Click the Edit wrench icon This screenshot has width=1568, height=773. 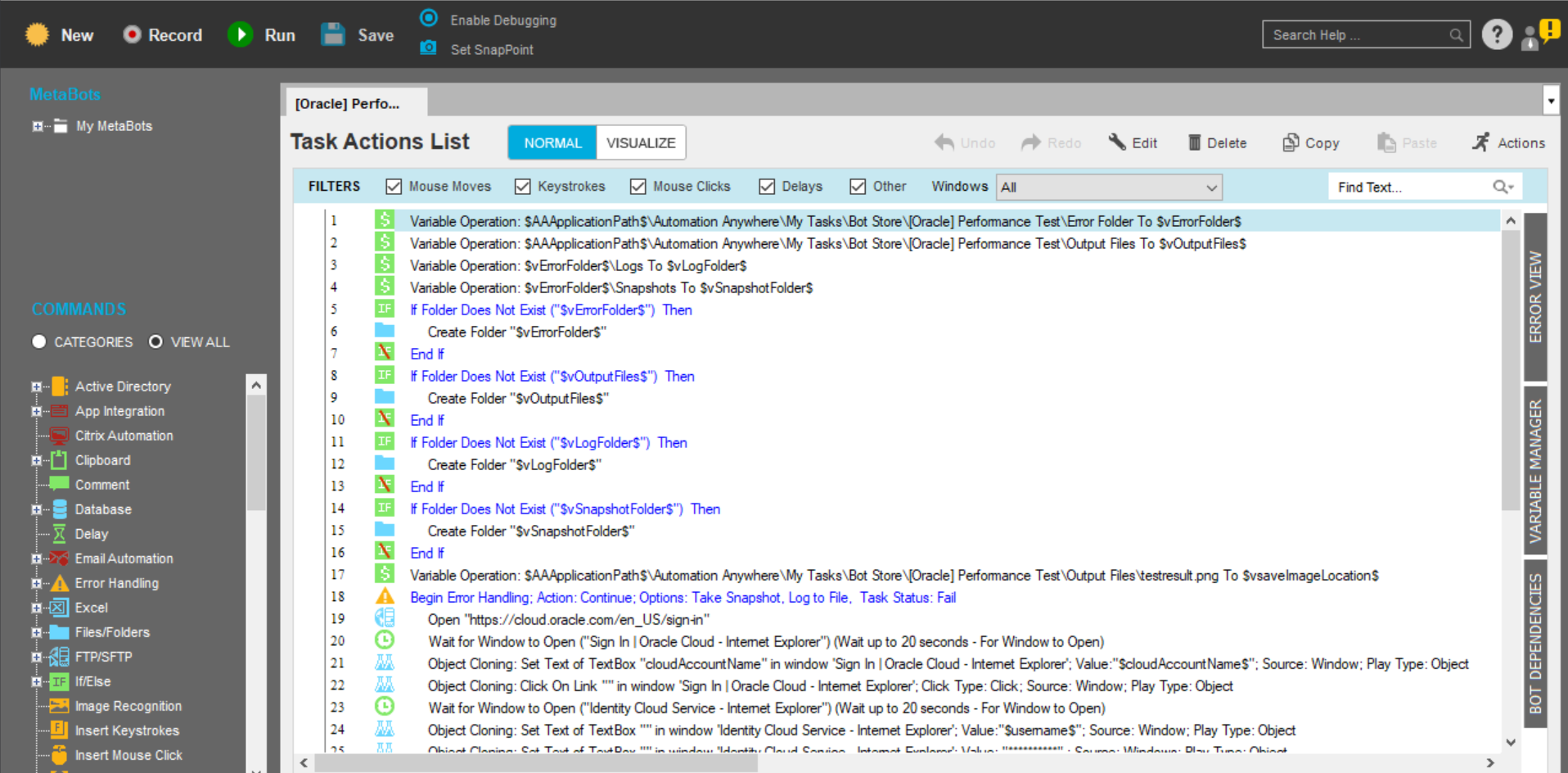1117,142
